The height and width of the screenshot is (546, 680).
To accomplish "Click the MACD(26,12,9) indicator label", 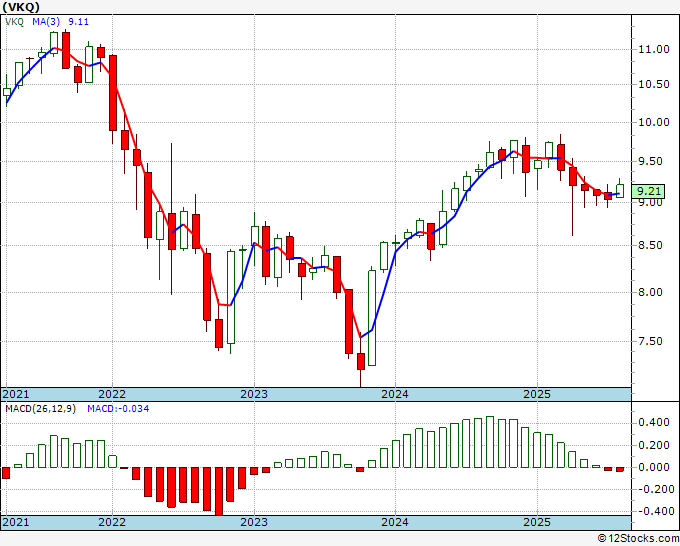I will click(x=40, y=409).
